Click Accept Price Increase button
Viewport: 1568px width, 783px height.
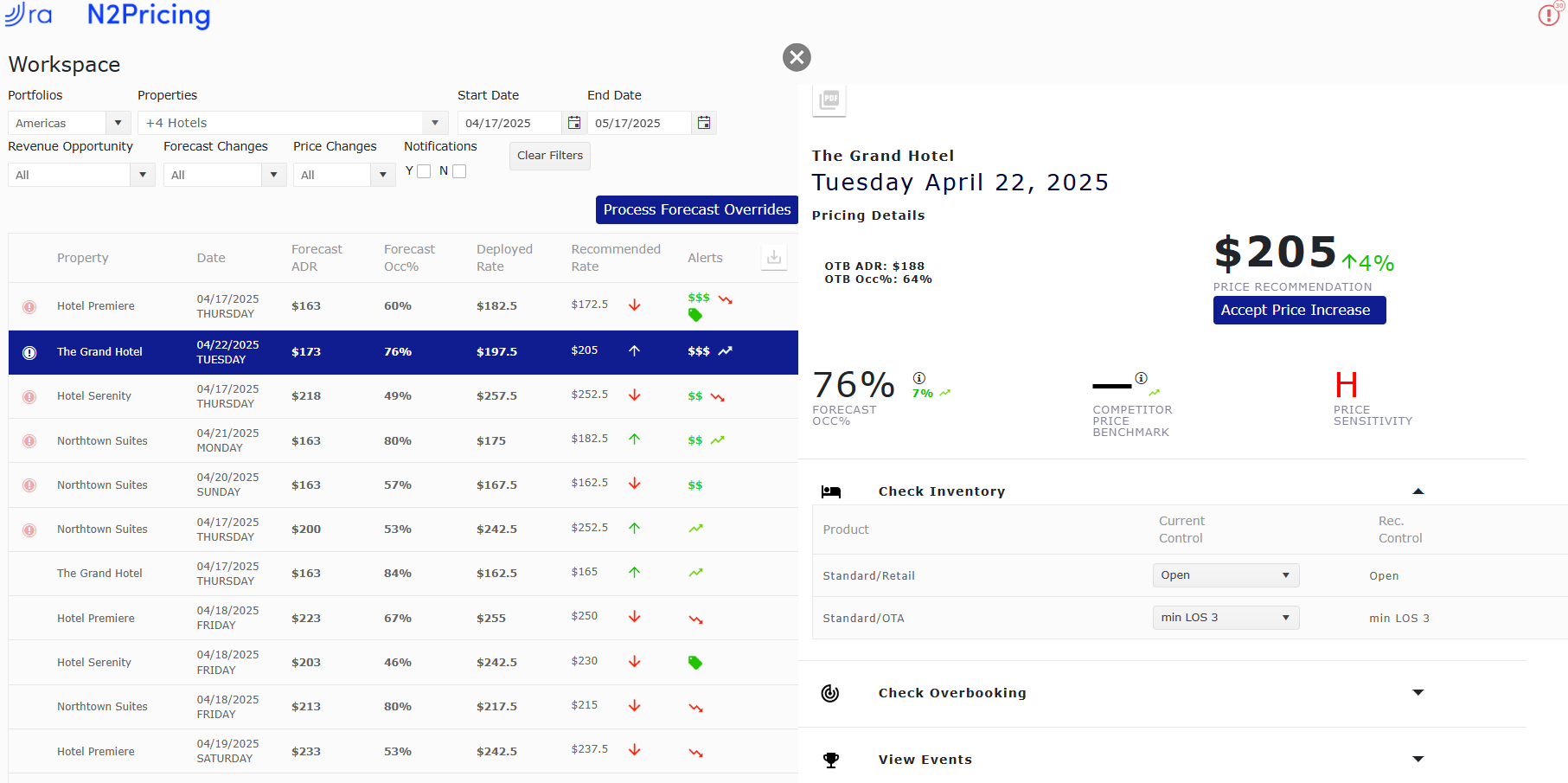click(1299, 310)
